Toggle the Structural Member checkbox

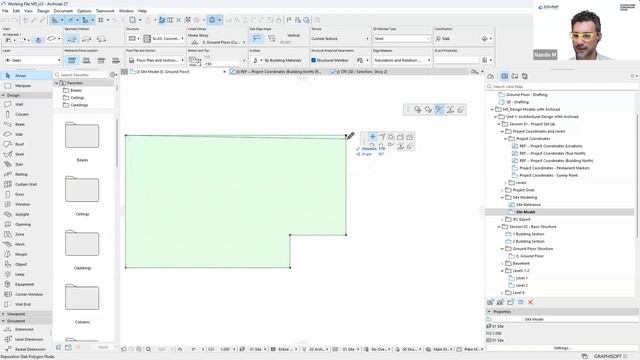point(313,60)
